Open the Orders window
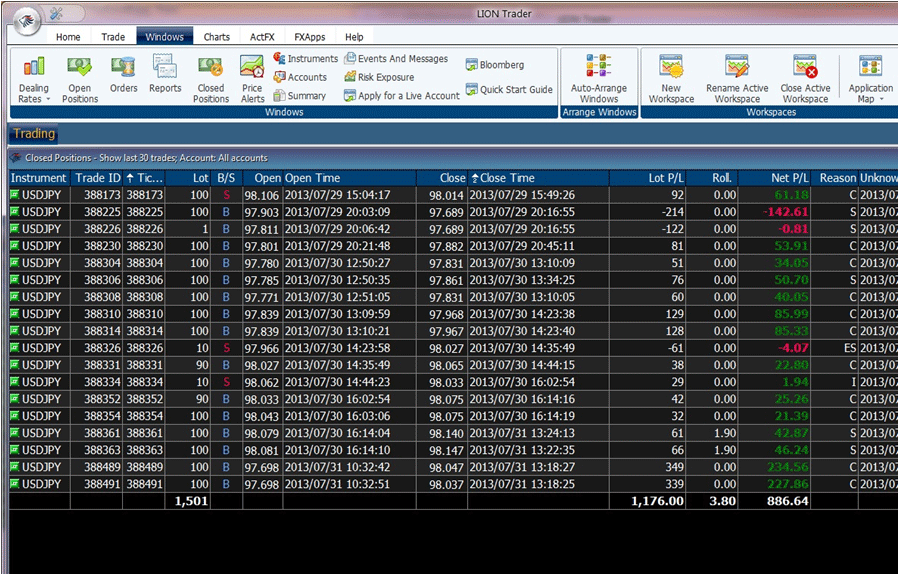Screen dimensions: 899x575 click(123, 75)
